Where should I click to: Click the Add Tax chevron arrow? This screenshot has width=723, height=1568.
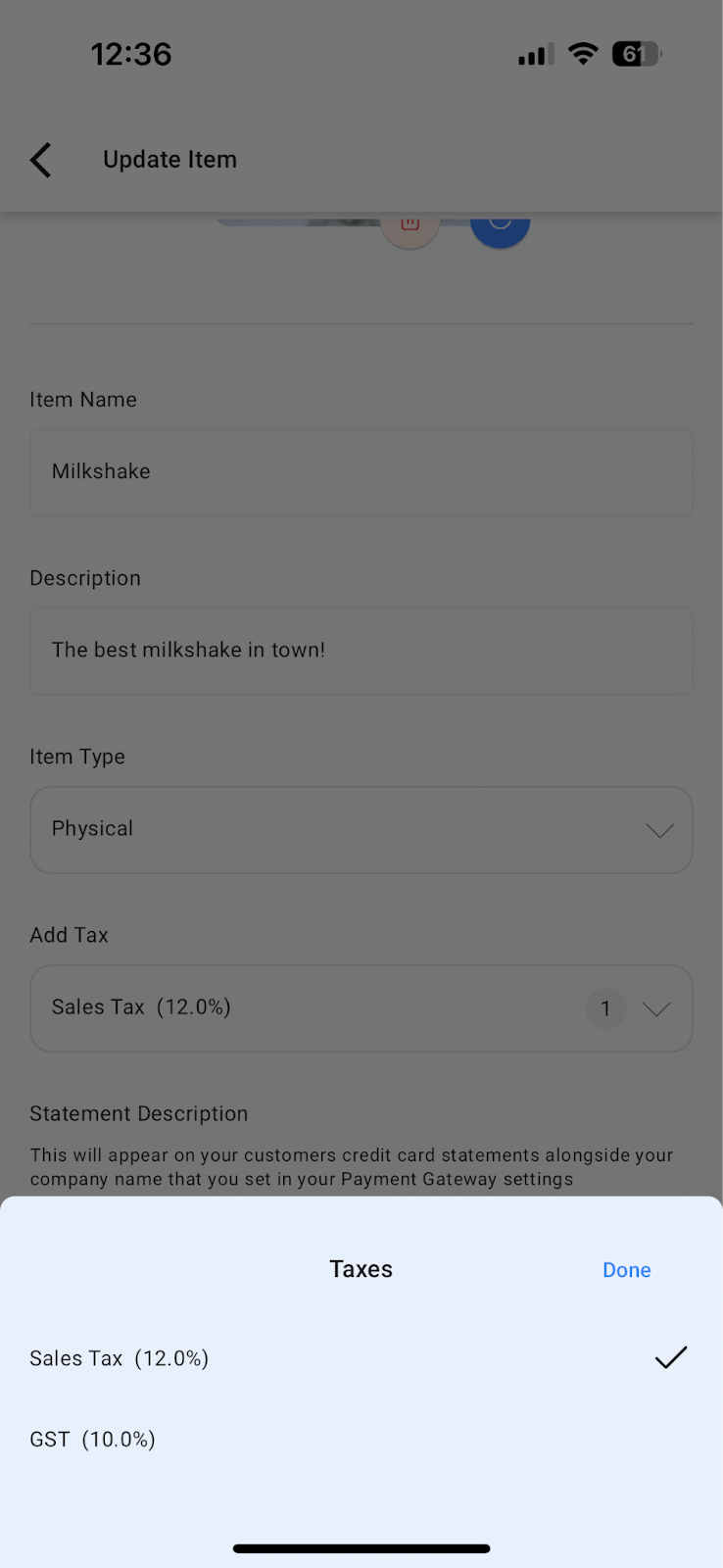pyautogui.click(x=656, y=1008)
